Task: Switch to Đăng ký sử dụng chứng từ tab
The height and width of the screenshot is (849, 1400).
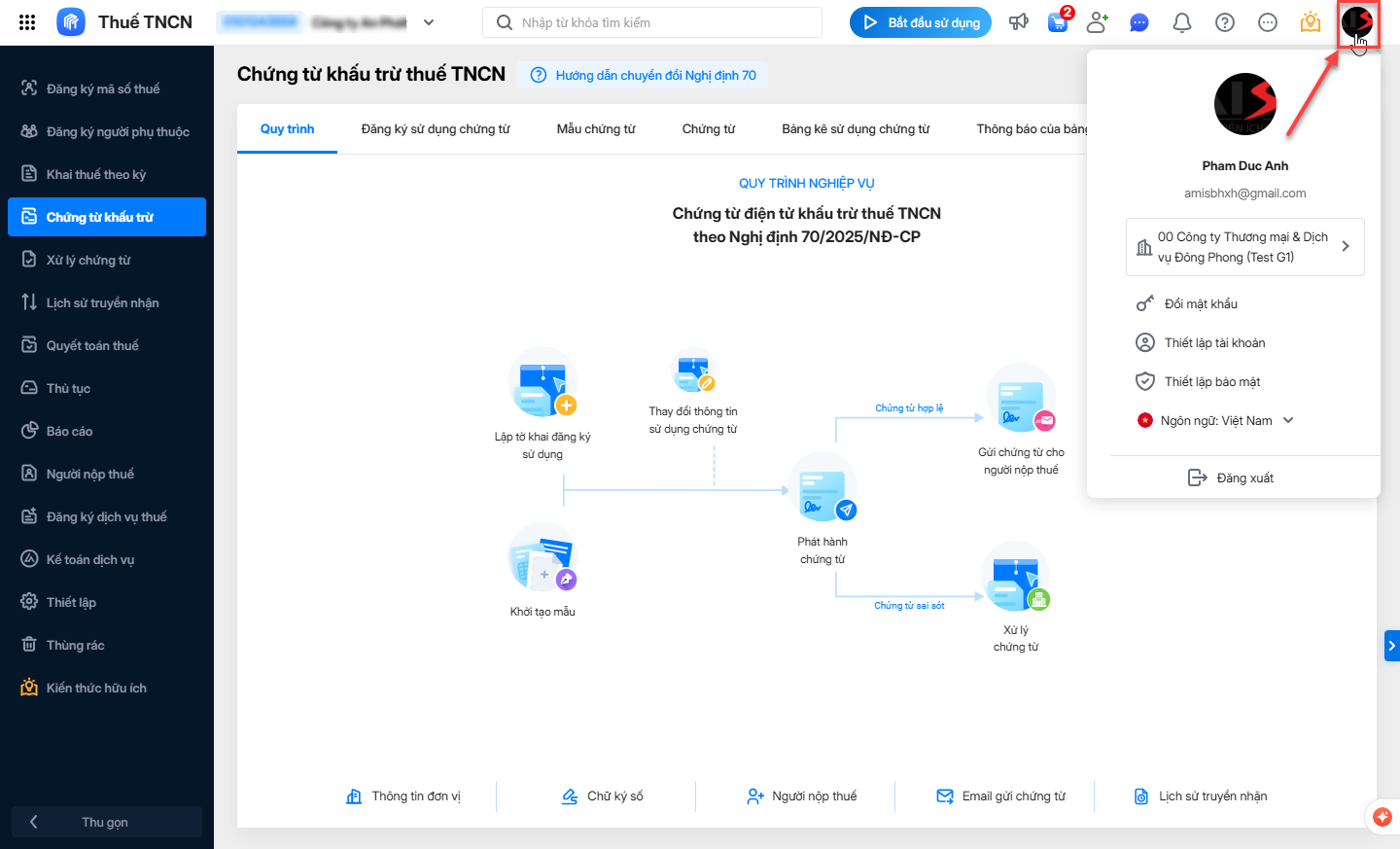Action: [x=436, y=129]
